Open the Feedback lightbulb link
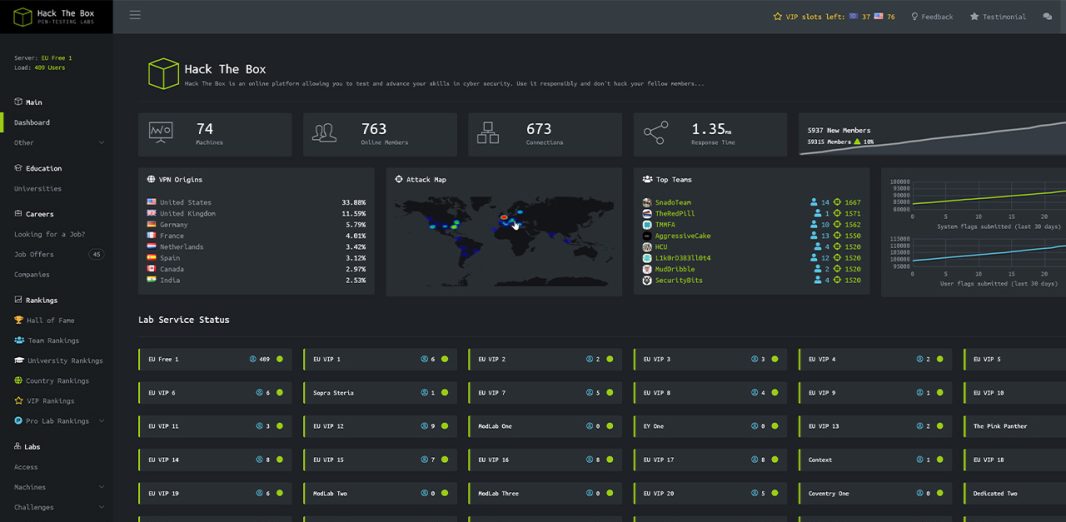Viewport: 1066px width, 522px height. (932, 16)
